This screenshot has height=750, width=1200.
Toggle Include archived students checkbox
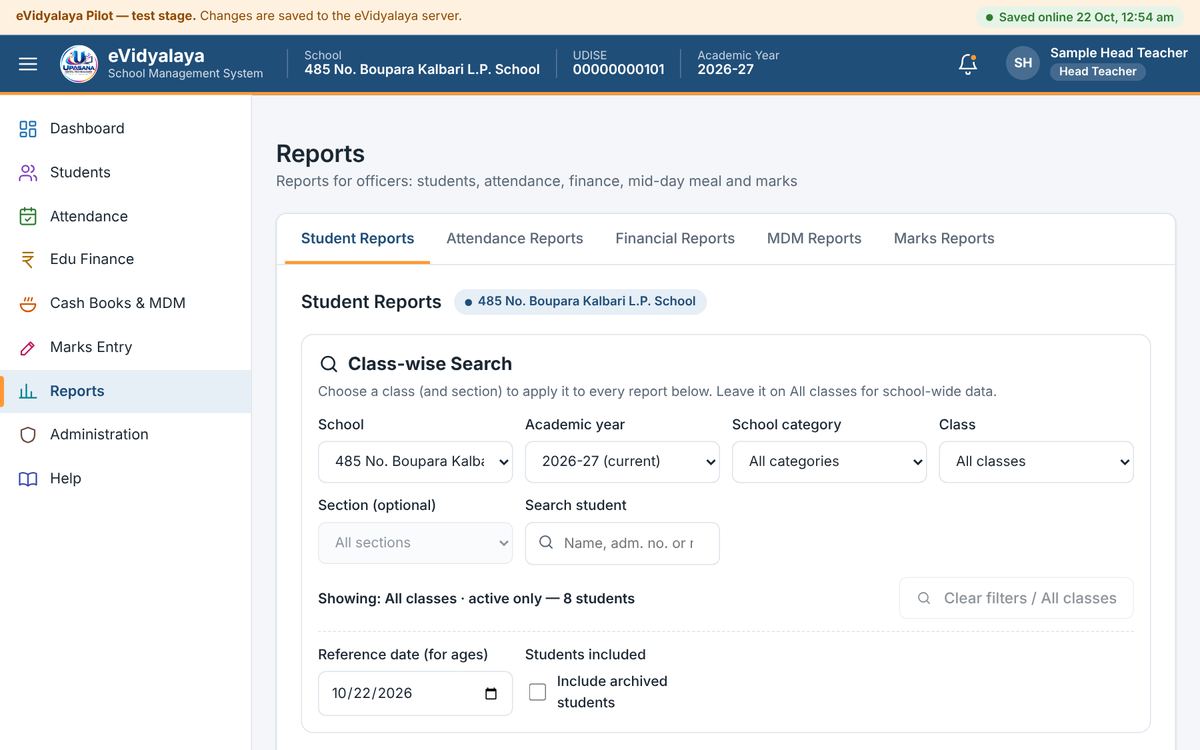click(537, 692)
